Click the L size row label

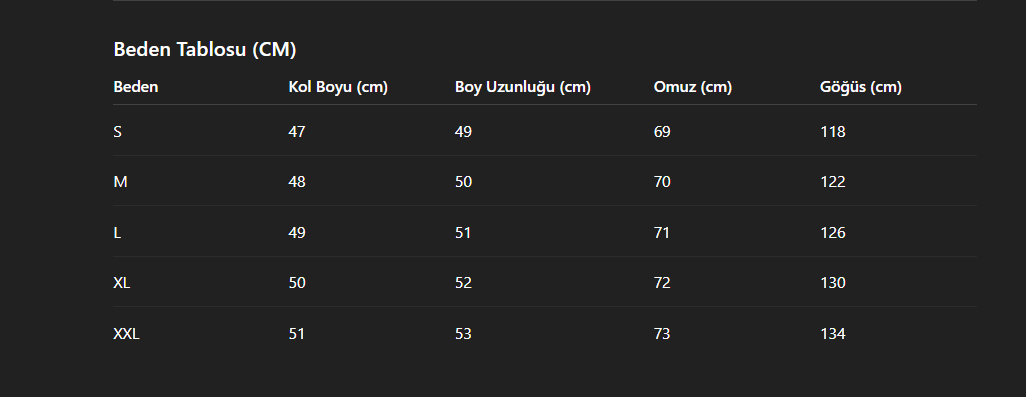click(x=117, y=233)
